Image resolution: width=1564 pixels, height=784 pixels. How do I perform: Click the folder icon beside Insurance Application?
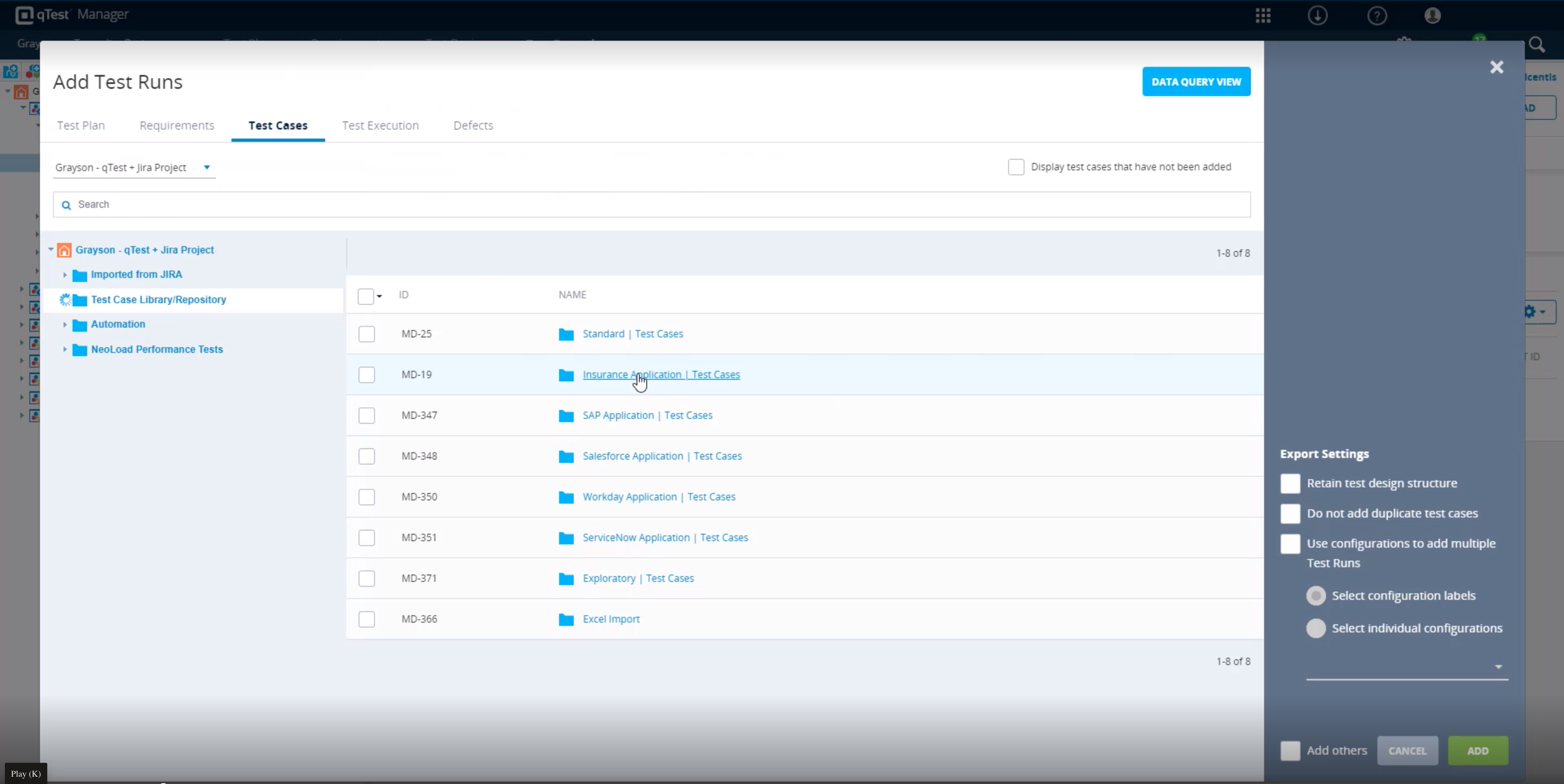tap(565, 375)
